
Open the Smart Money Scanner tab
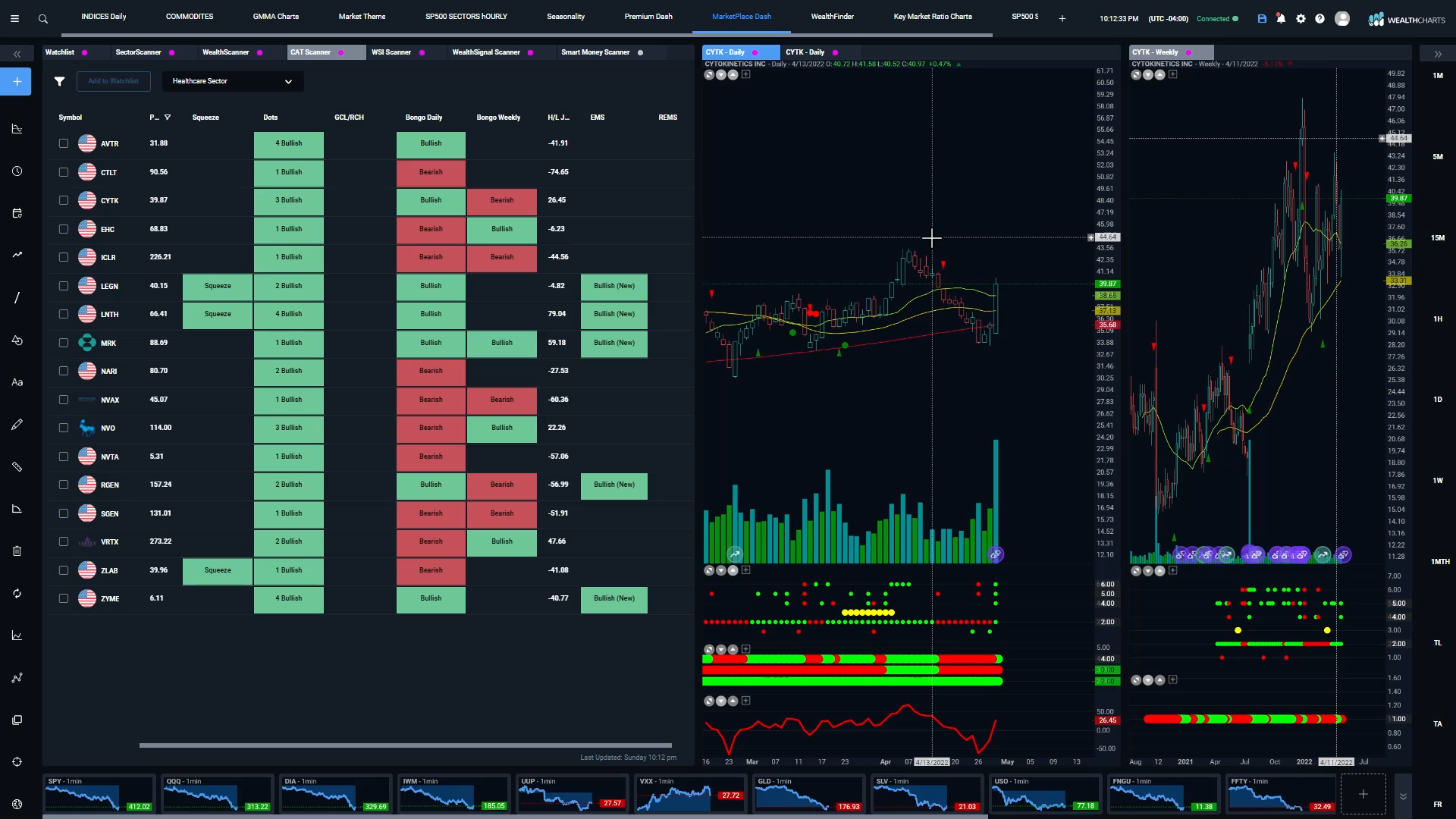(595, 52)
